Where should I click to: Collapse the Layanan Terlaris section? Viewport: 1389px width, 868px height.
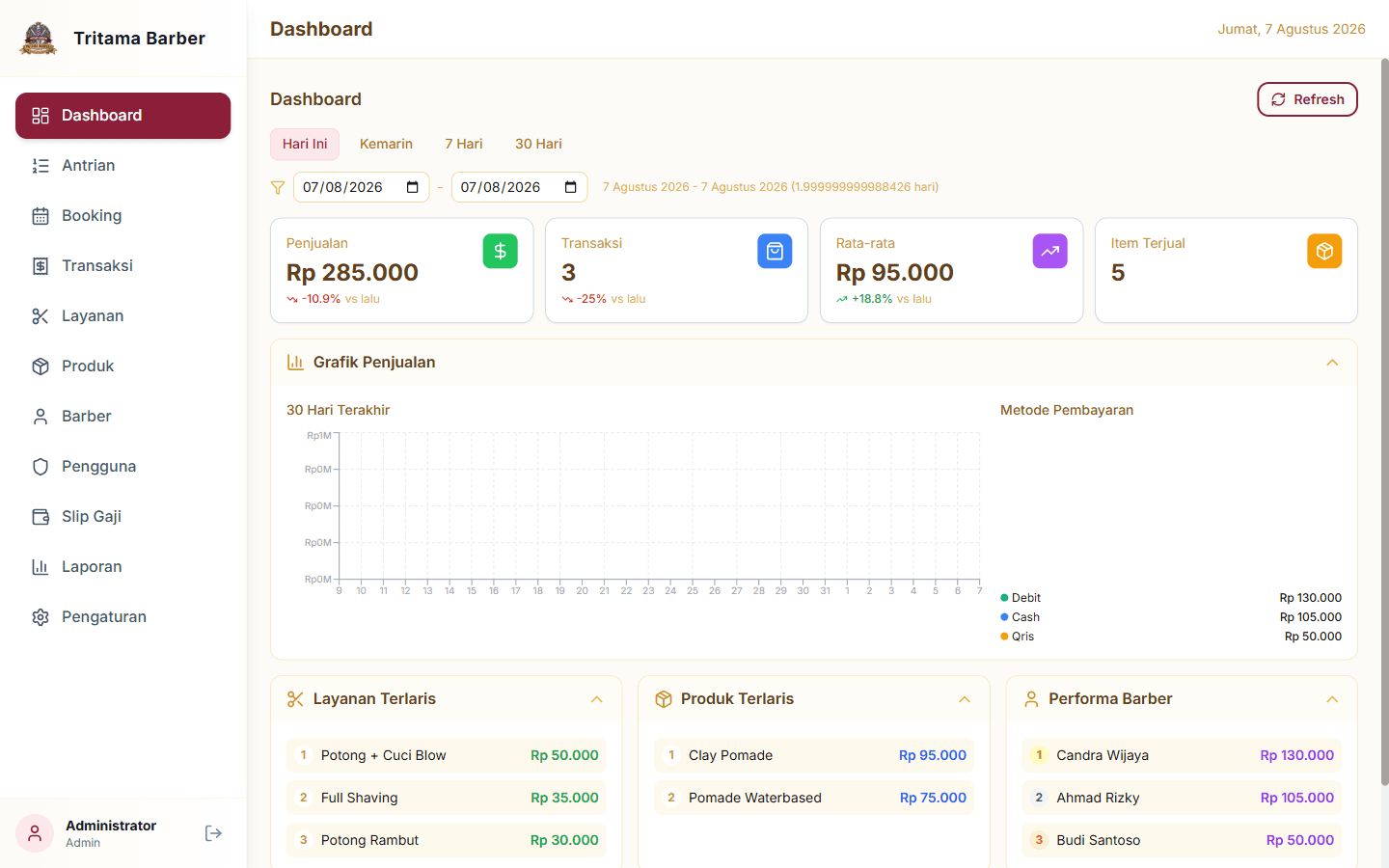(x=596, y=699)
